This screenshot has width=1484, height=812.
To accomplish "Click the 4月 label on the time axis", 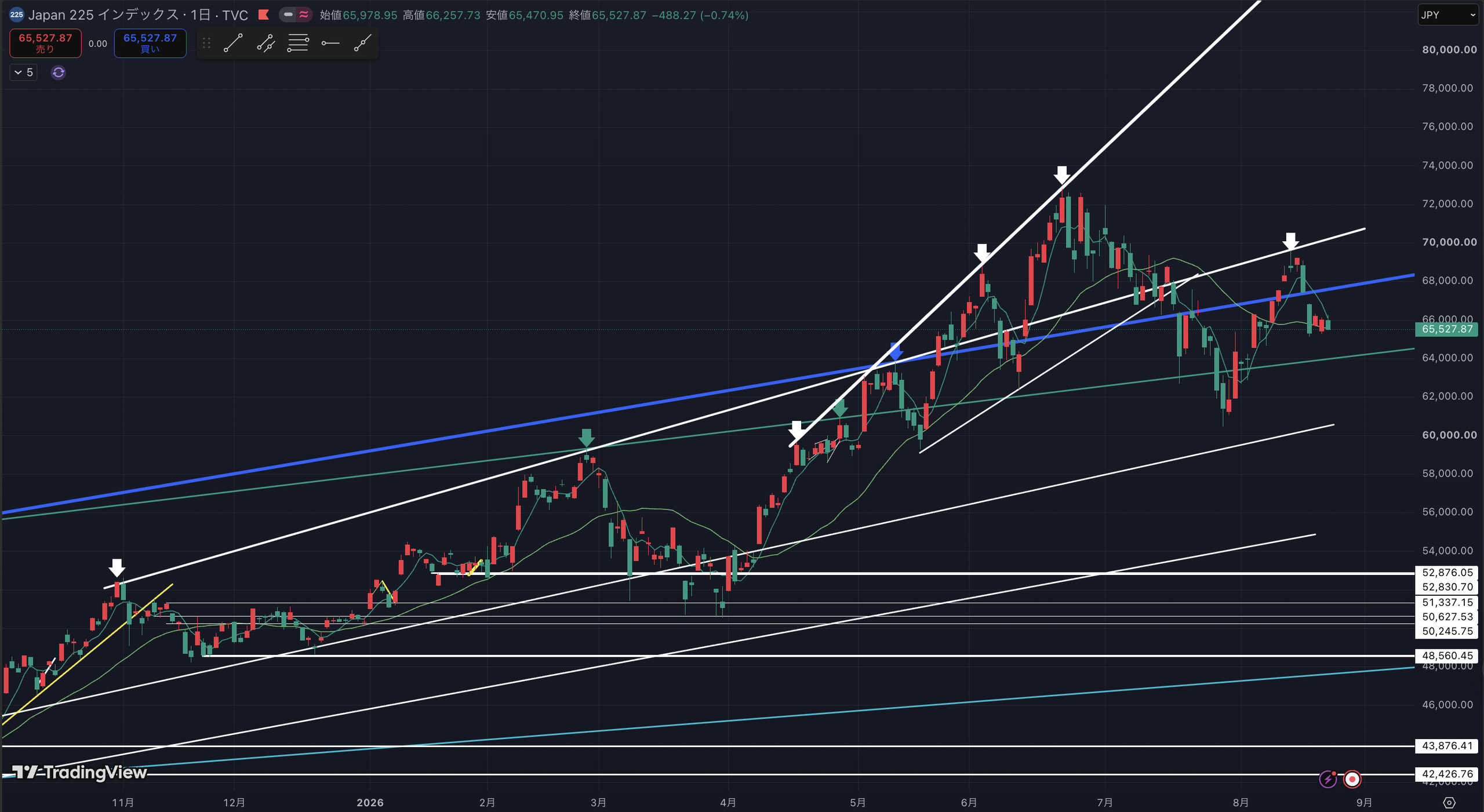I will point(728,803).
